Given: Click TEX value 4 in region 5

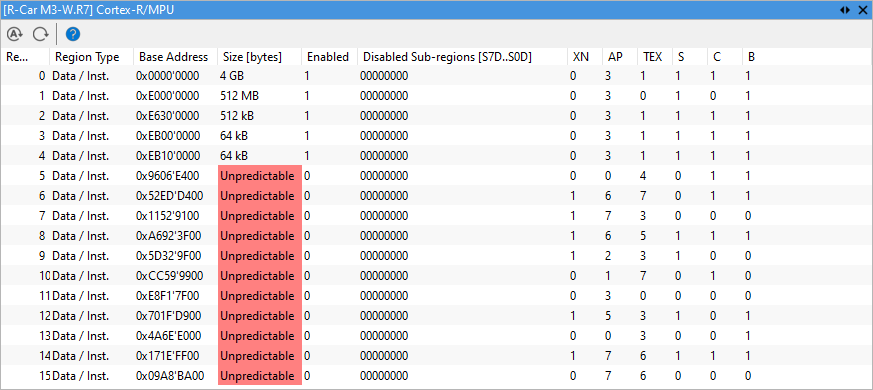Looking at the screenshot, I should coord(643,176).
